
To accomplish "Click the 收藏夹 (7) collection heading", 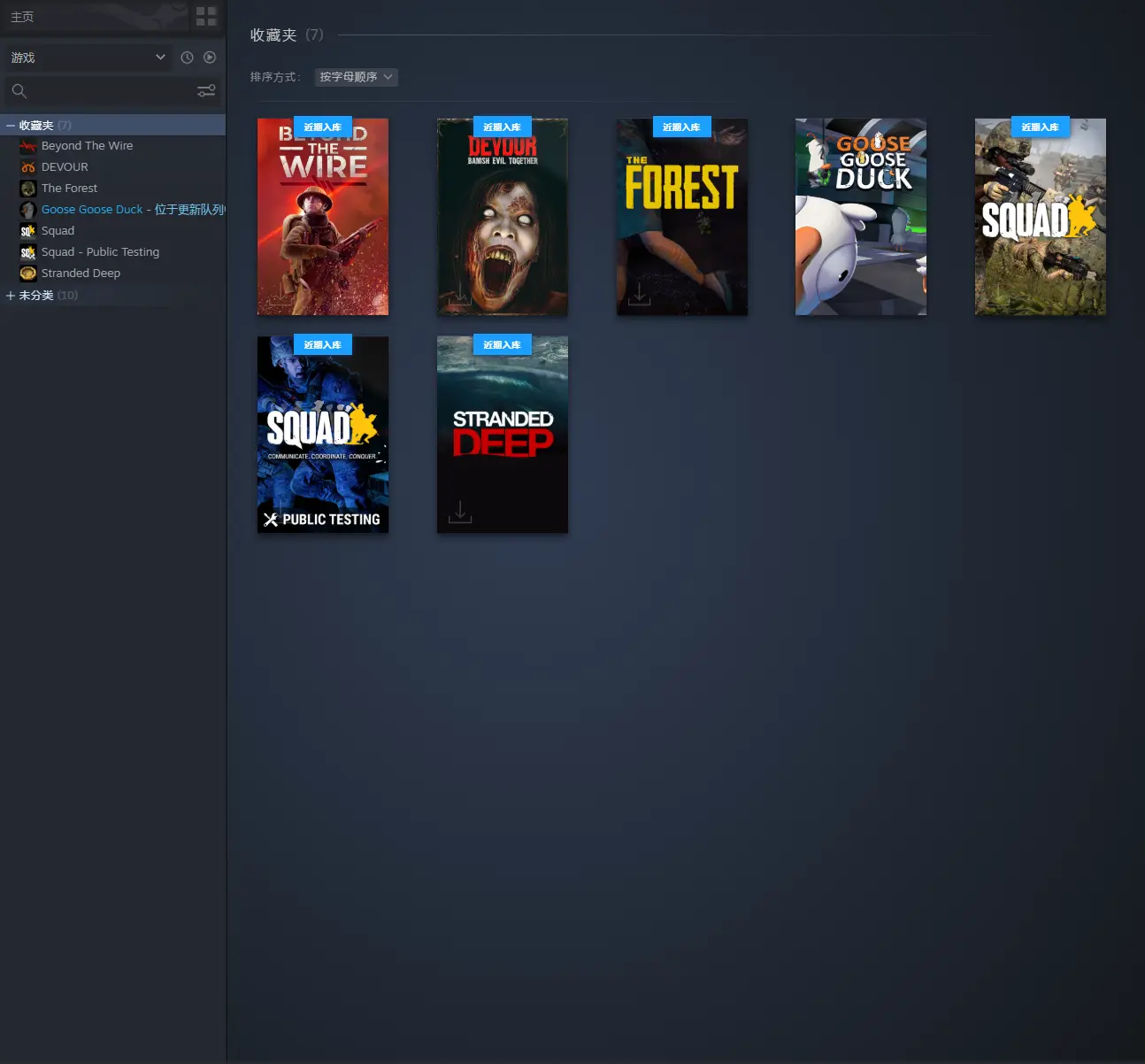I will (287, 35).
